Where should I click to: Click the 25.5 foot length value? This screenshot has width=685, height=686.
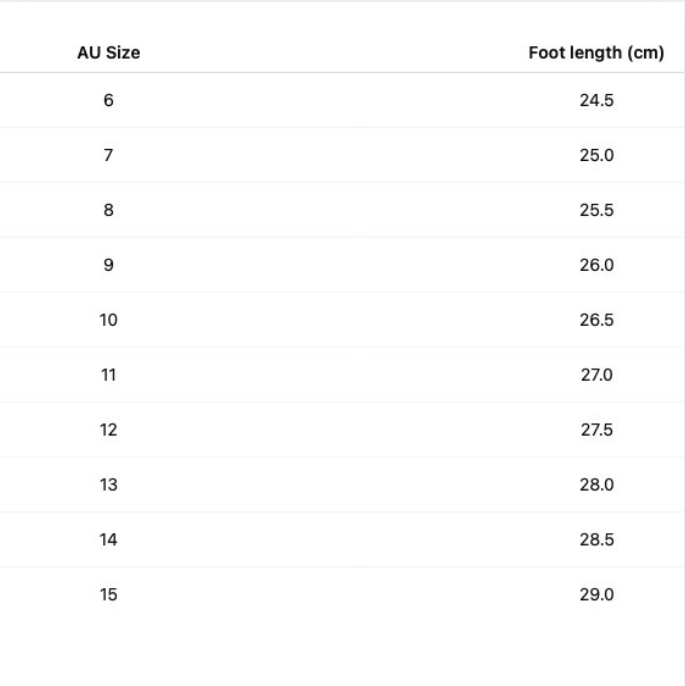(x=596, y=210)
